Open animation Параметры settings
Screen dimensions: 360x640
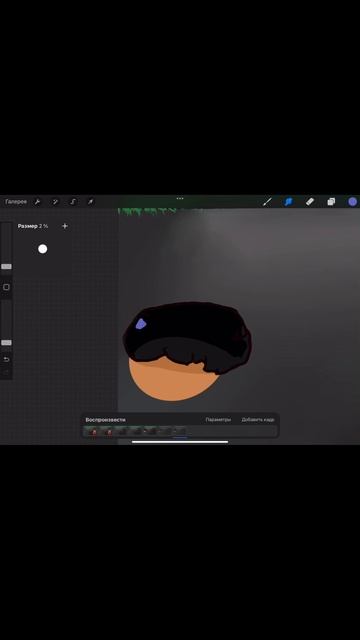point(218,420)
